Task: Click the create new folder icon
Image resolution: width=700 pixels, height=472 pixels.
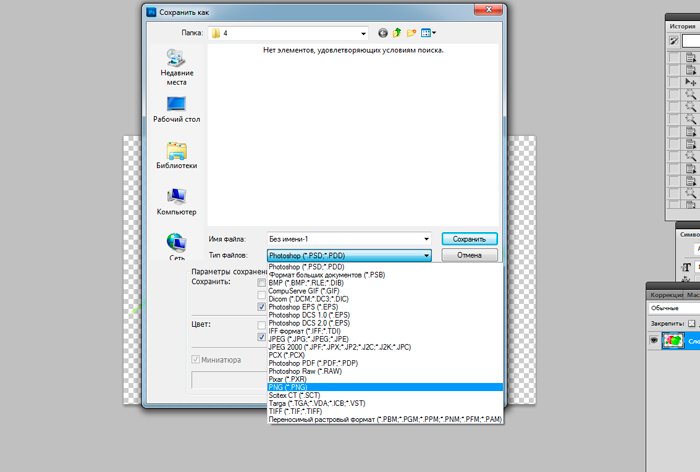Action: tap(411, 33)
